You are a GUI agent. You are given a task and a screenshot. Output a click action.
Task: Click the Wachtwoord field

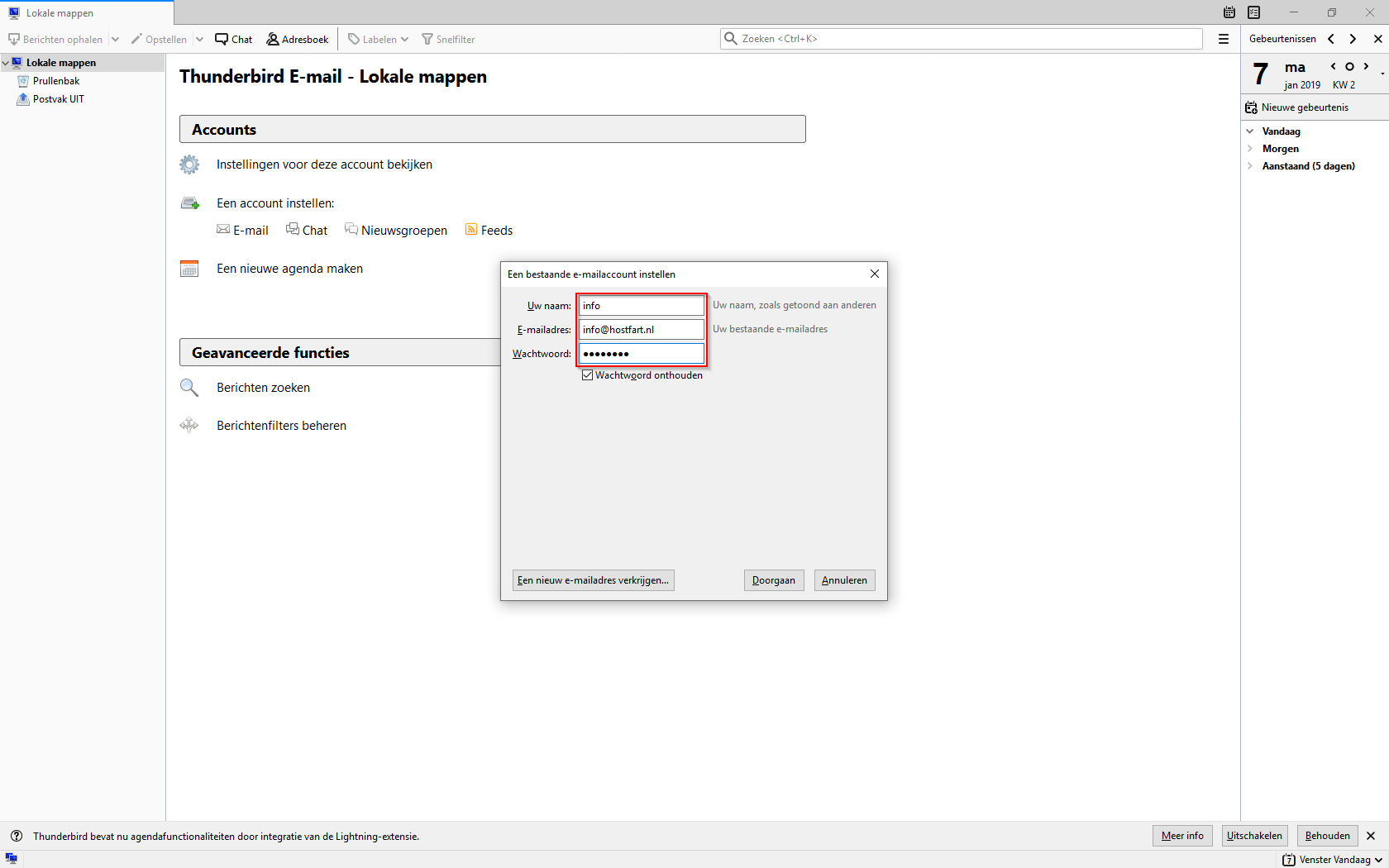(641, 354)
